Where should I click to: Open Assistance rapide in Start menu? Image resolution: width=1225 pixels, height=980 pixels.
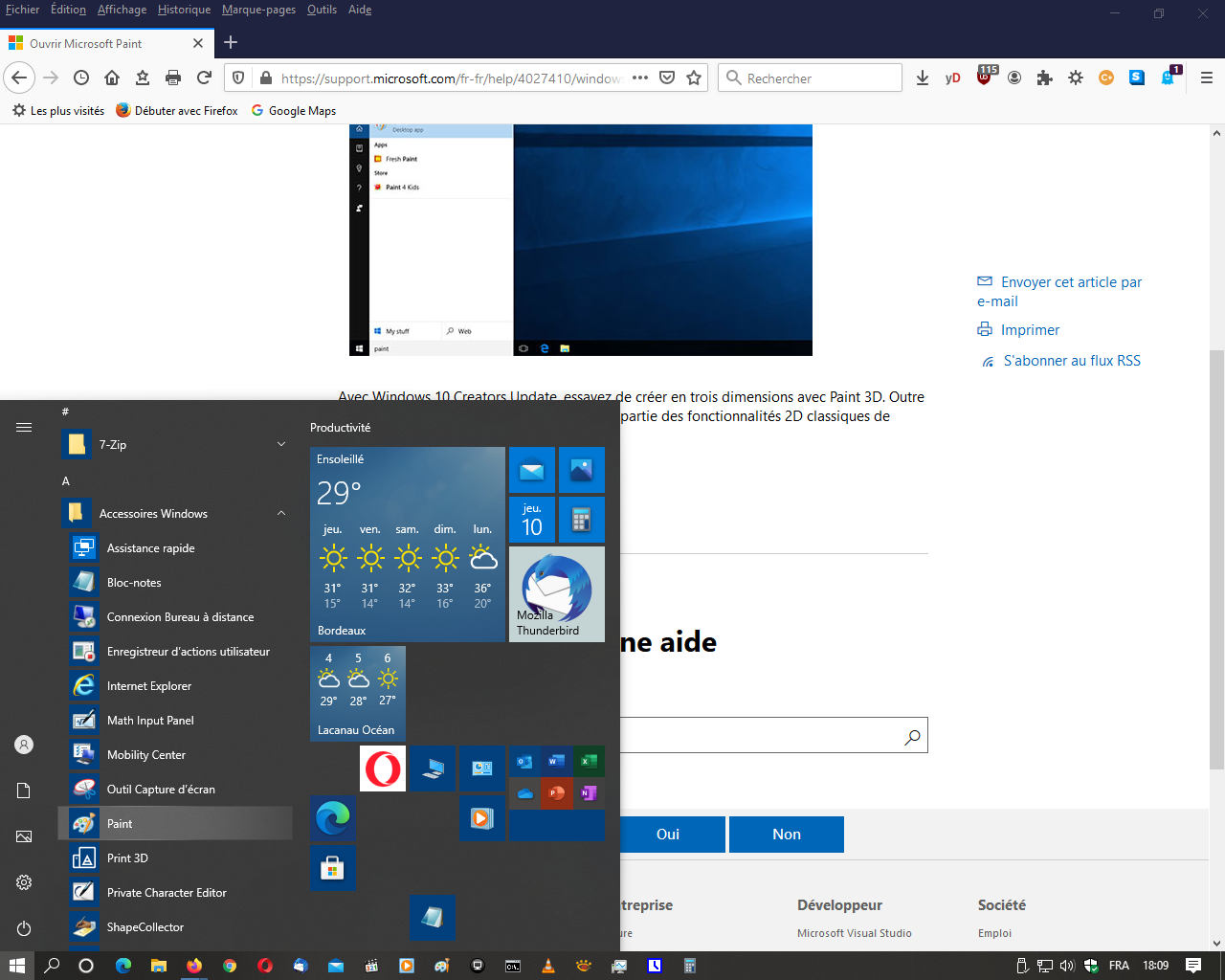point(175,548)
